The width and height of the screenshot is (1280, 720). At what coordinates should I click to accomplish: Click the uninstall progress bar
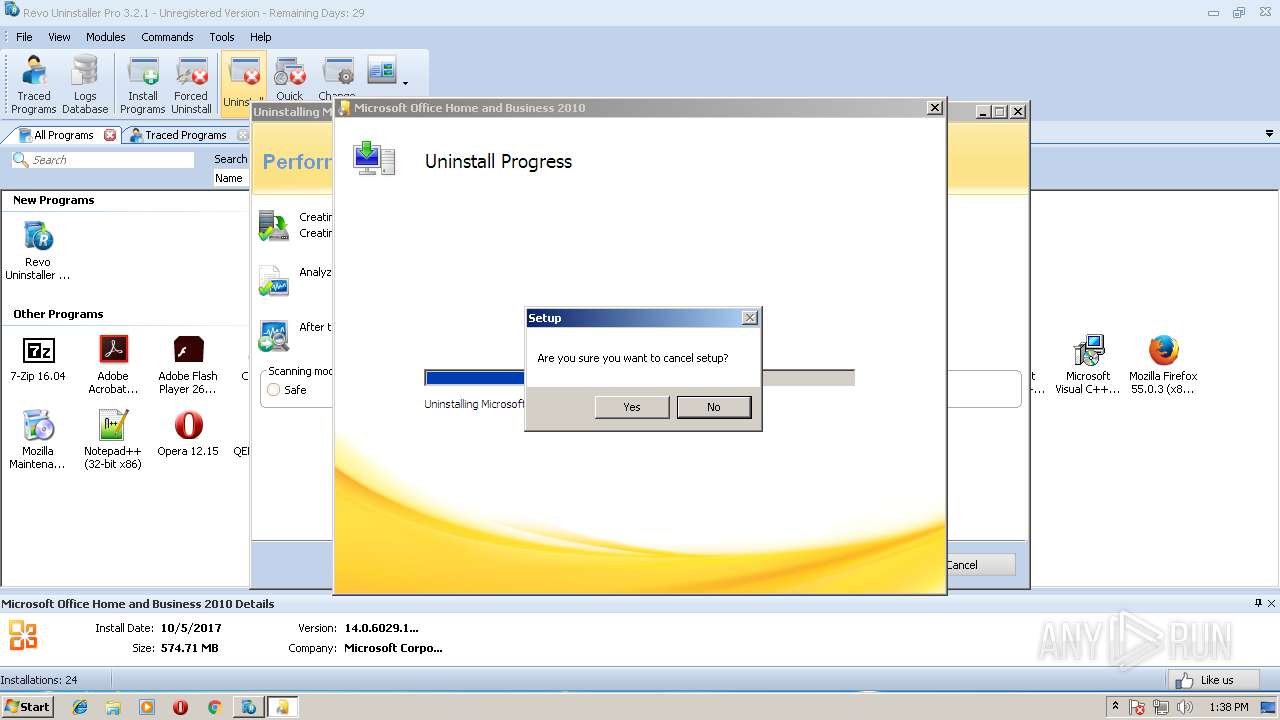tap(639, 377)
